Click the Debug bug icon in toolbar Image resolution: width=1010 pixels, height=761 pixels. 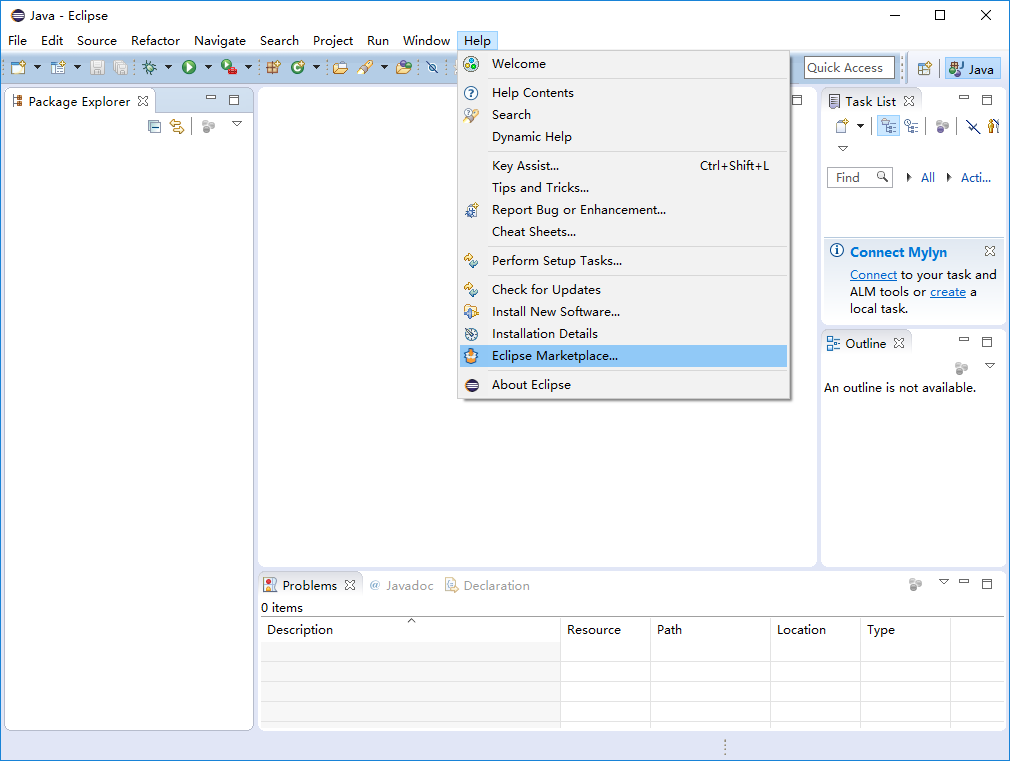tap(150, 68)
